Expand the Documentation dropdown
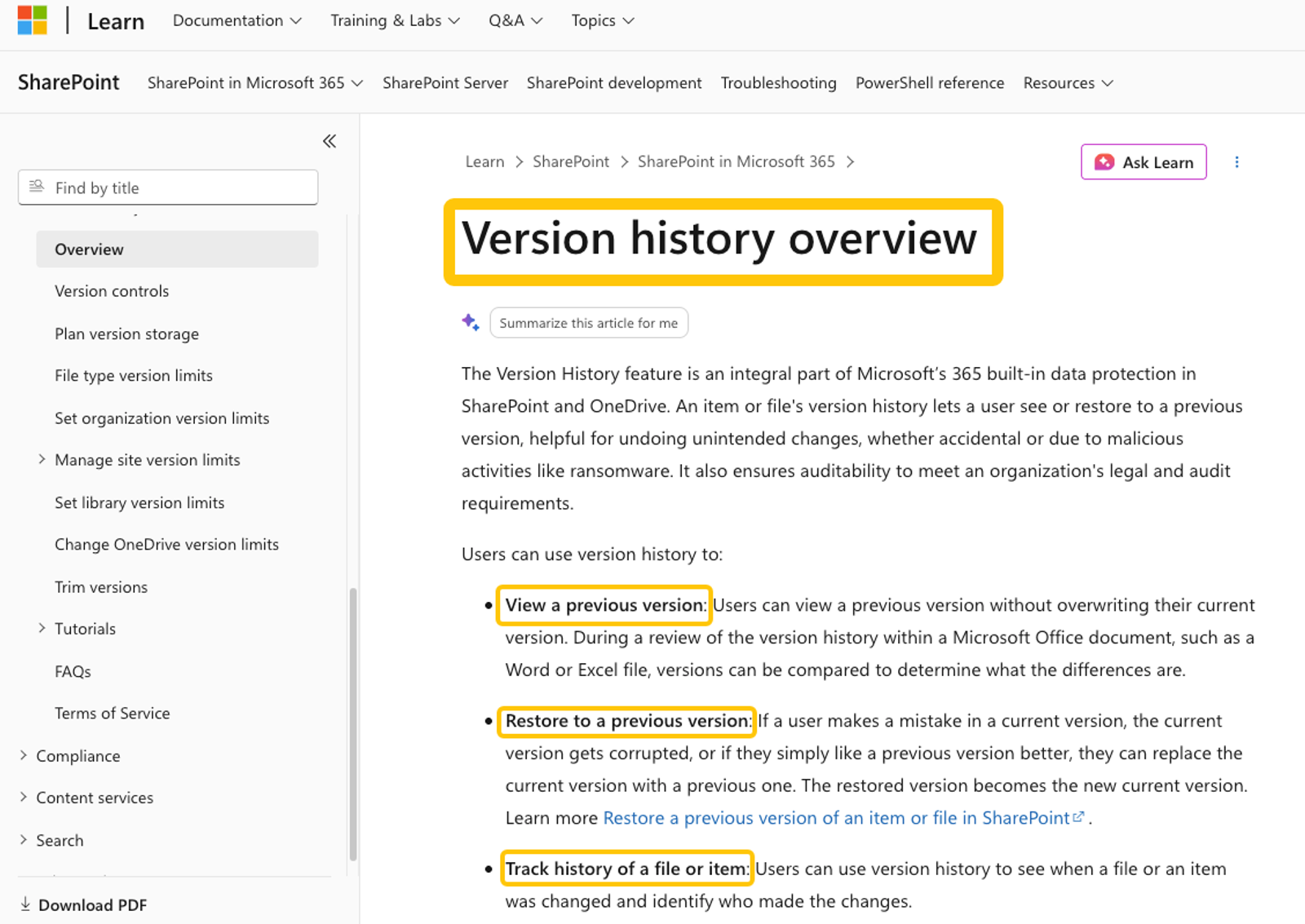Screen dimensions: 1305x924 click(x=237, y=20)
